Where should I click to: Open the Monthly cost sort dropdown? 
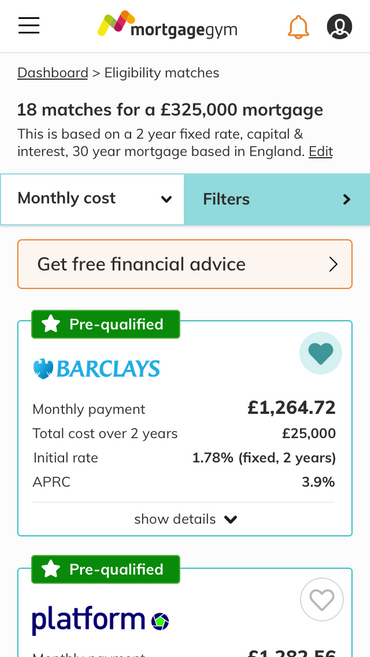[92, 199]
